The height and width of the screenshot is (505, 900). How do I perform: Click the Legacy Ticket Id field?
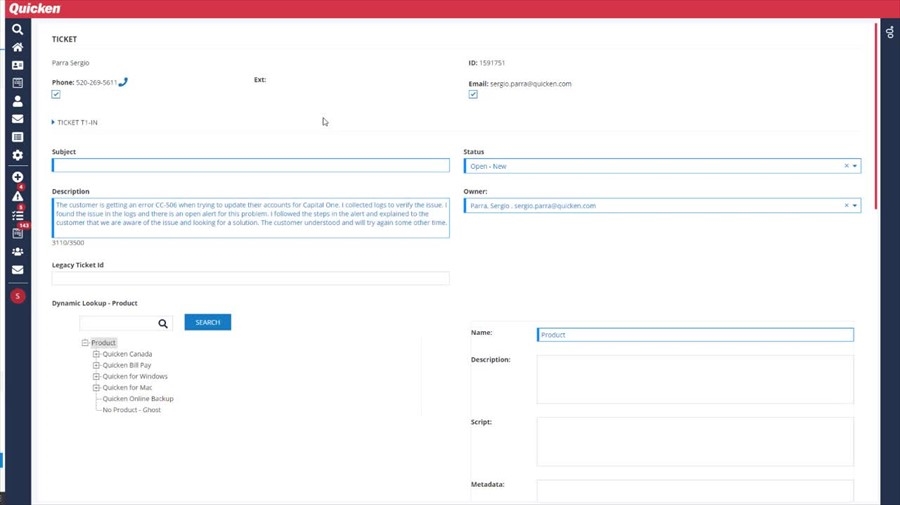pyautogui.click(x=250, y=279)
